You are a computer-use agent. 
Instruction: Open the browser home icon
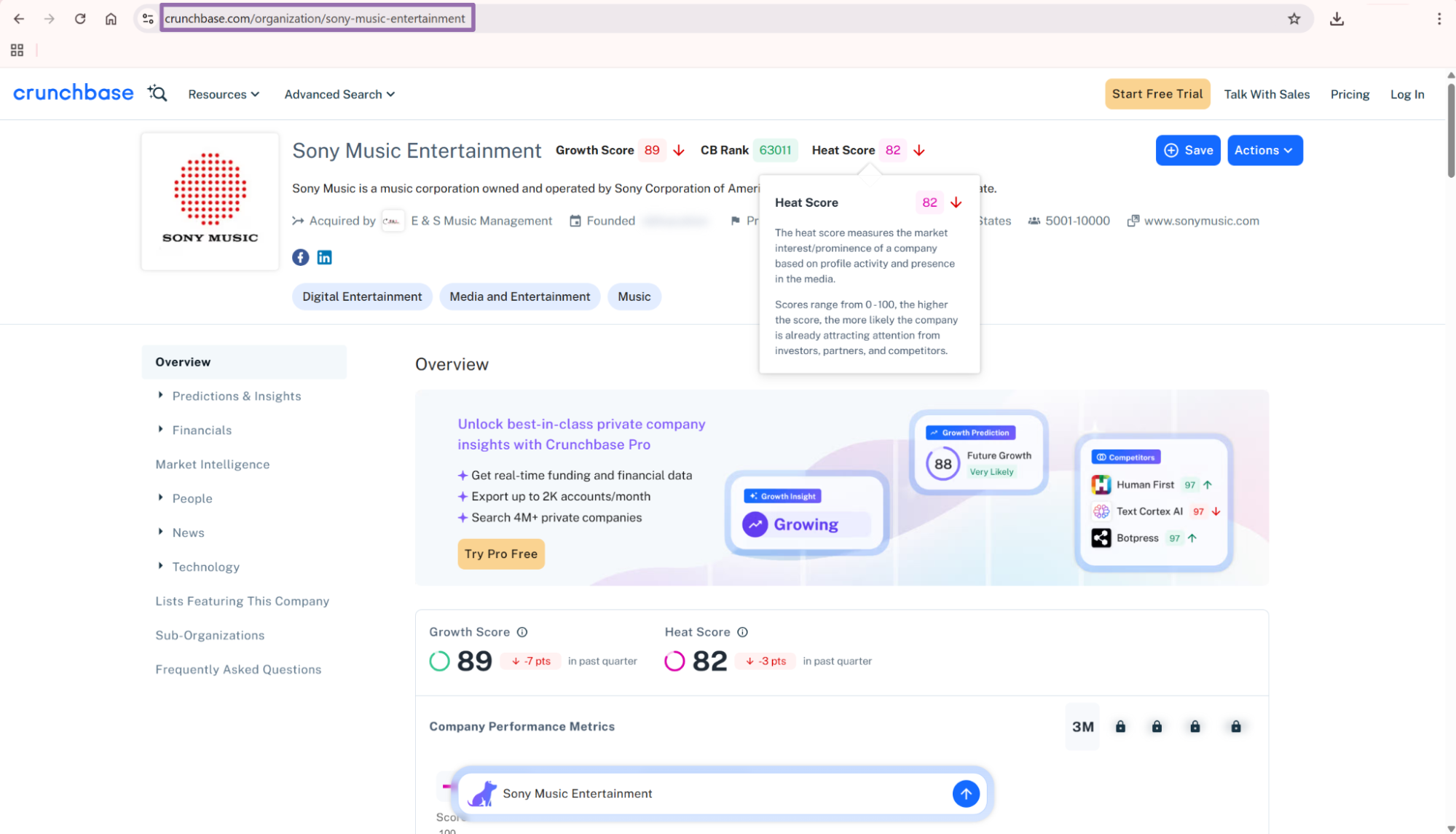tap(111, 19)
